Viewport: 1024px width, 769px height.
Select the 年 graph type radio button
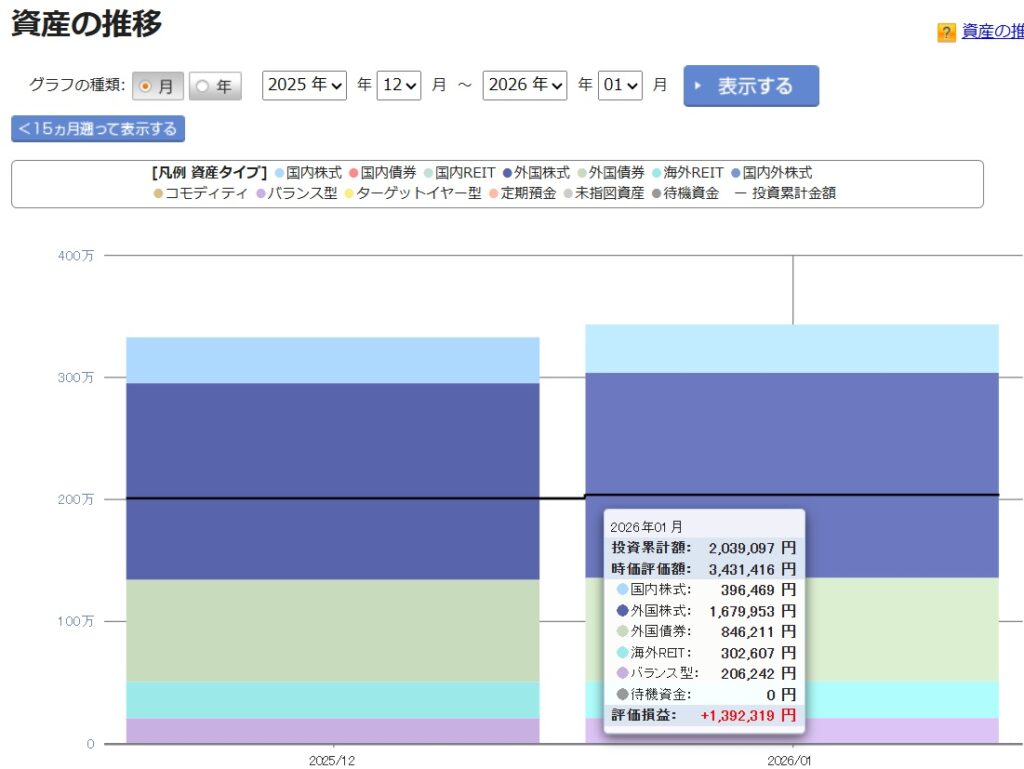point(203,86)
